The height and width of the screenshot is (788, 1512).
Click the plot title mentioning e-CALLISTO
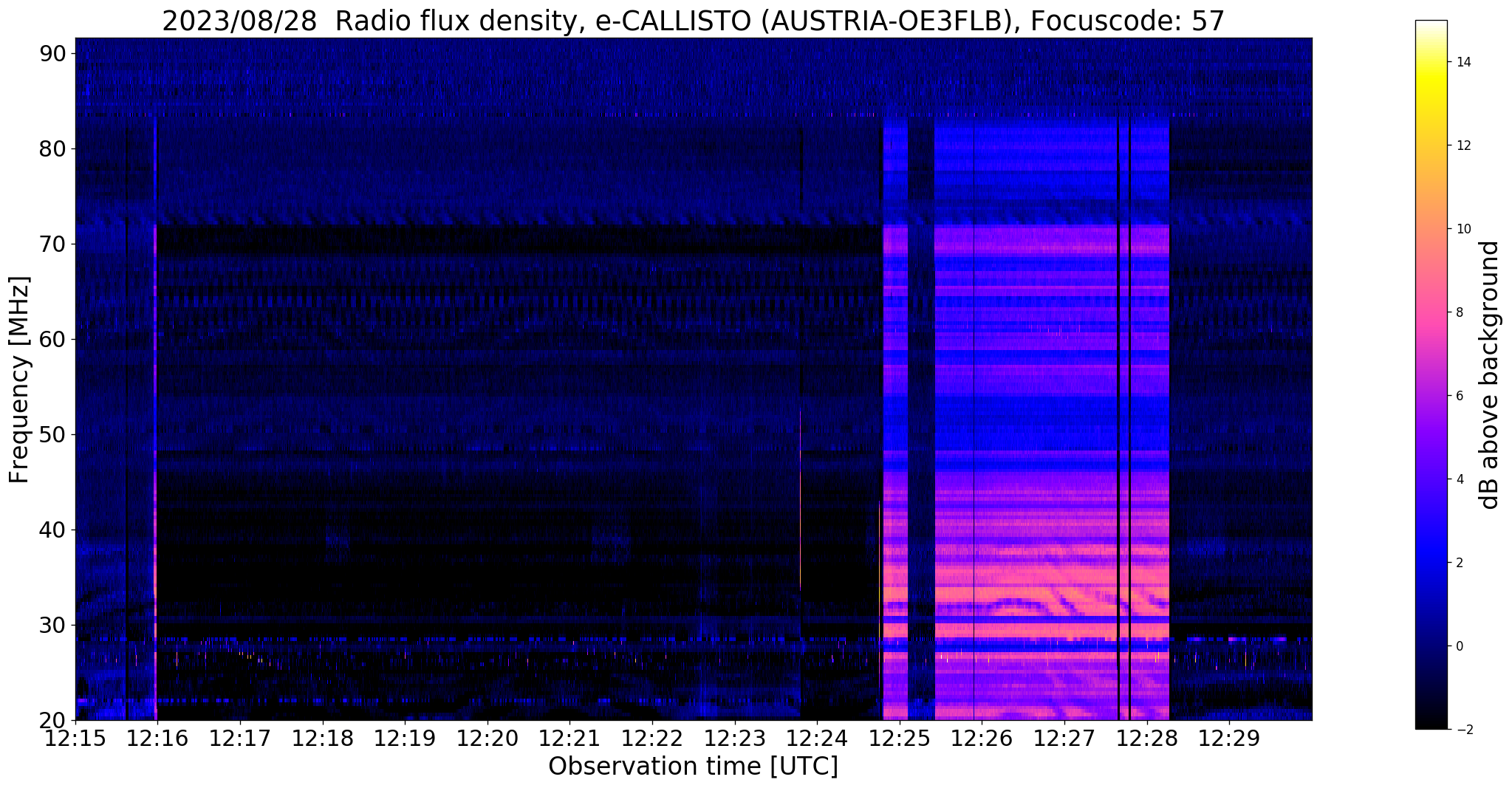pyautogui.click(x=693, y=21)
